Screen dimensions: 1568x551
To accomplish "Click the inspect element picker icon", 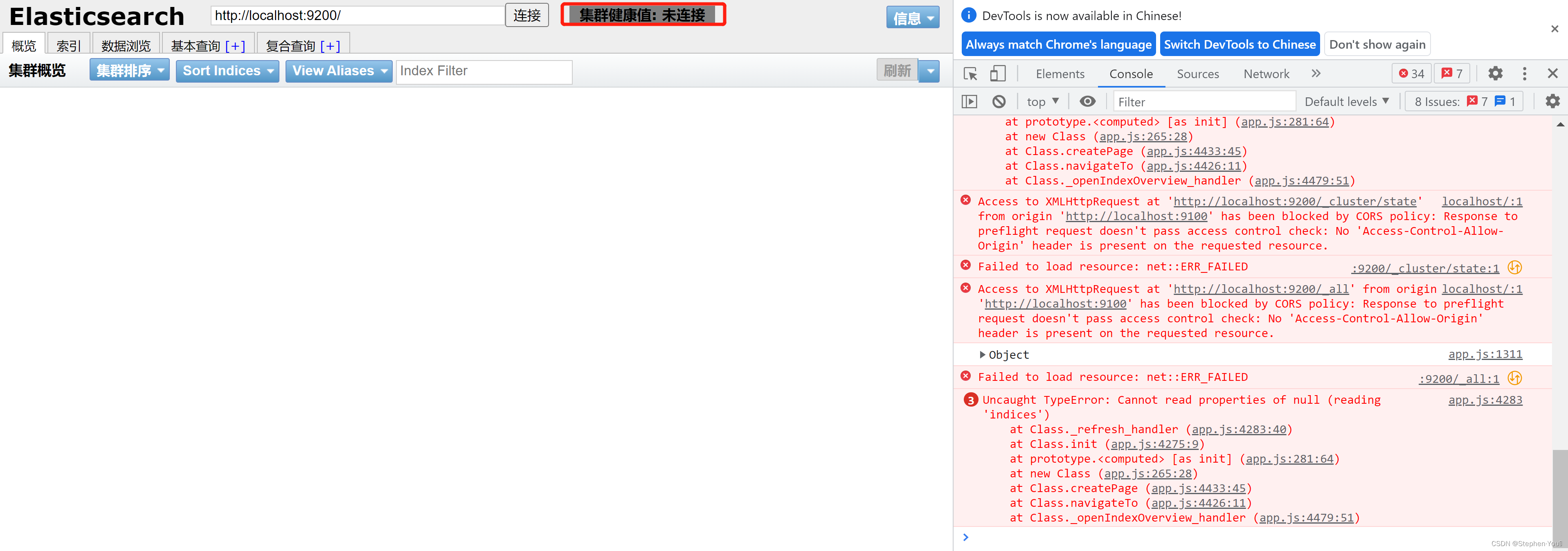I will click(970, 74).
